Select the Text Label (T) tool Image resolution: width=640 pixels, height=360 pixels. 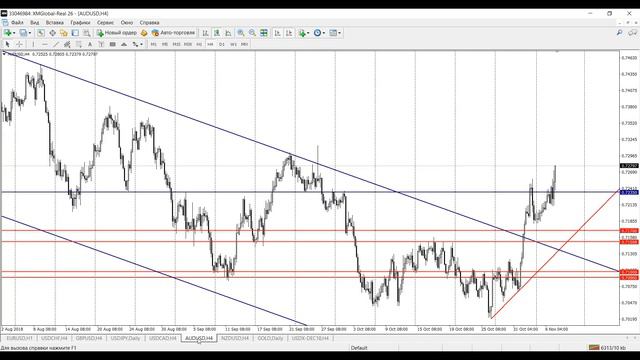101,44
